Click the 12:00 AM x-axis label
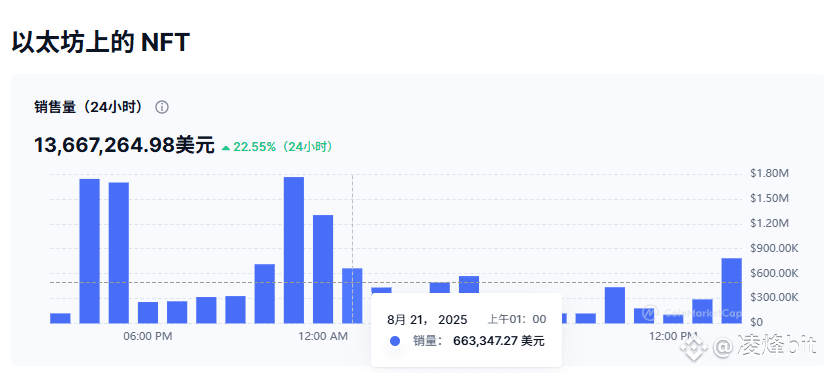 click(x=323, y=336)
